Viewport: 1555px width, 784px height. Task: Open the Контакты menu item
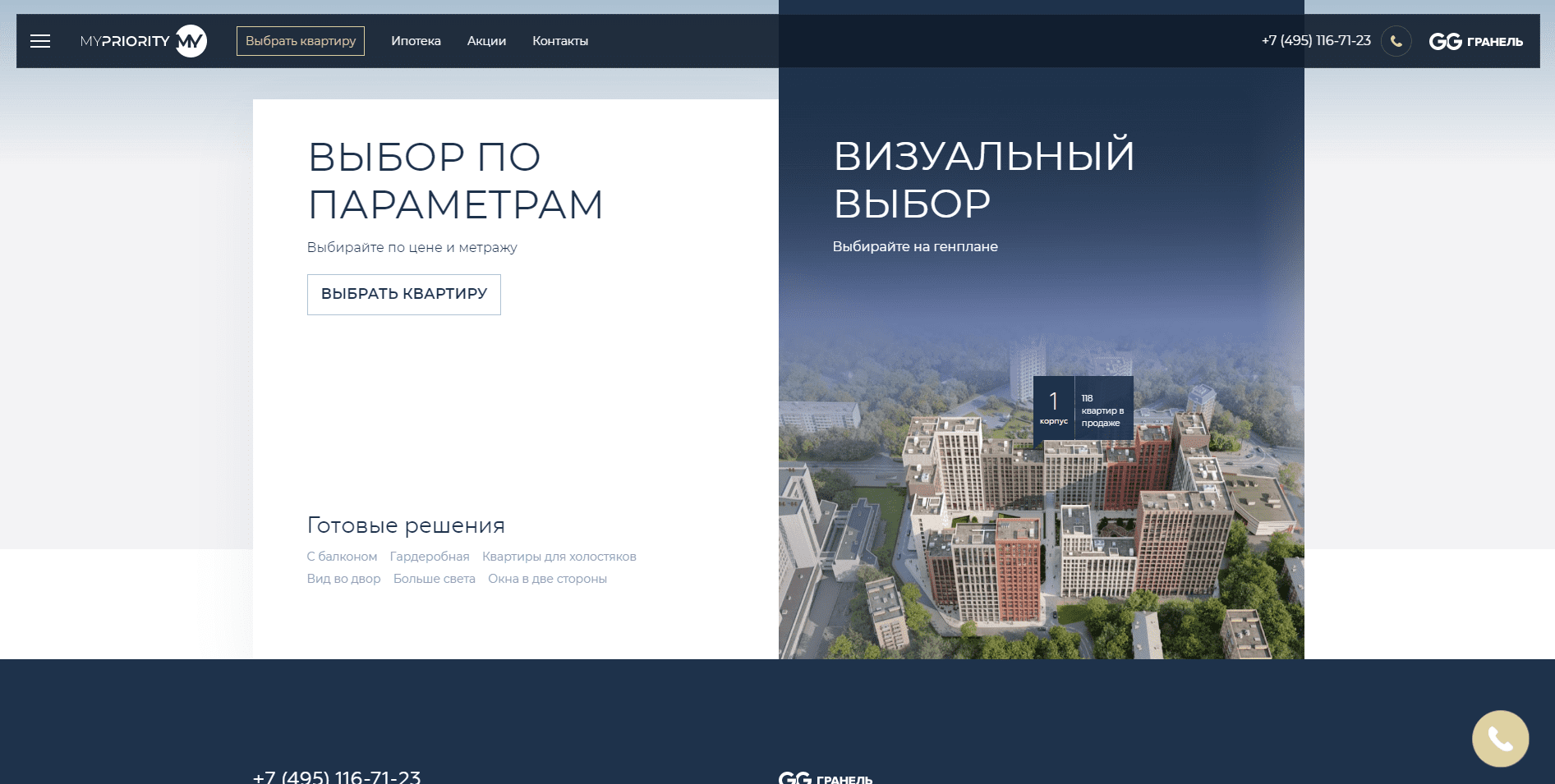tap(560, 41)
